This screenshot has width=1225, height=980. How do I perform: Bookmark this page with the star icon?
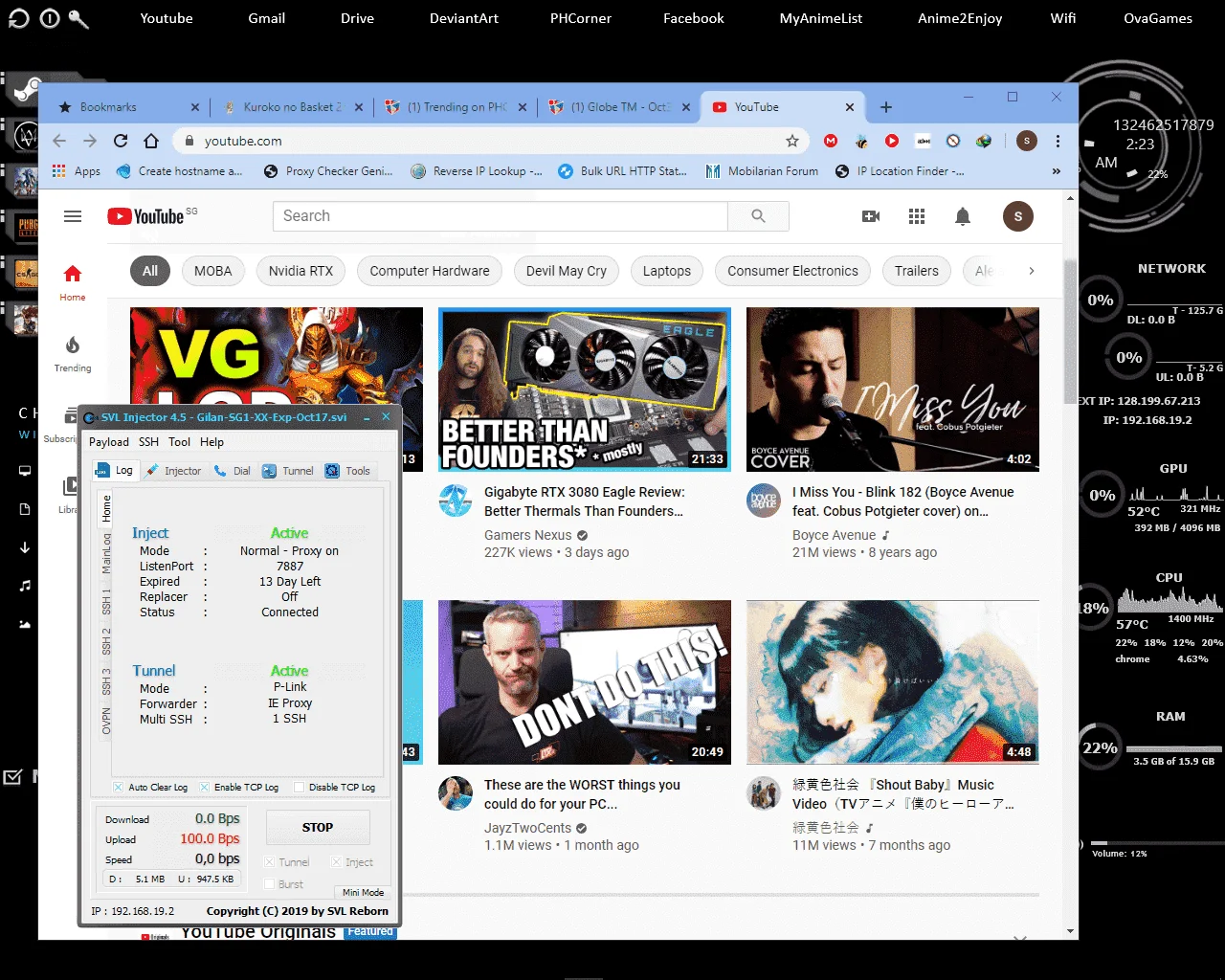click(x=792, y=141)
